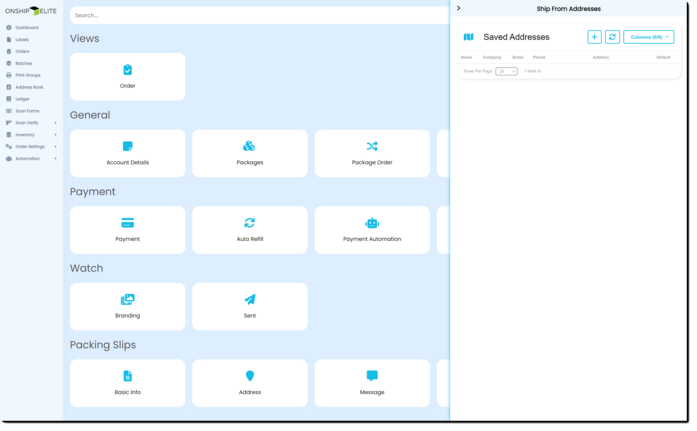Collapse the Ship From Addresses panel

coord(458,8)
